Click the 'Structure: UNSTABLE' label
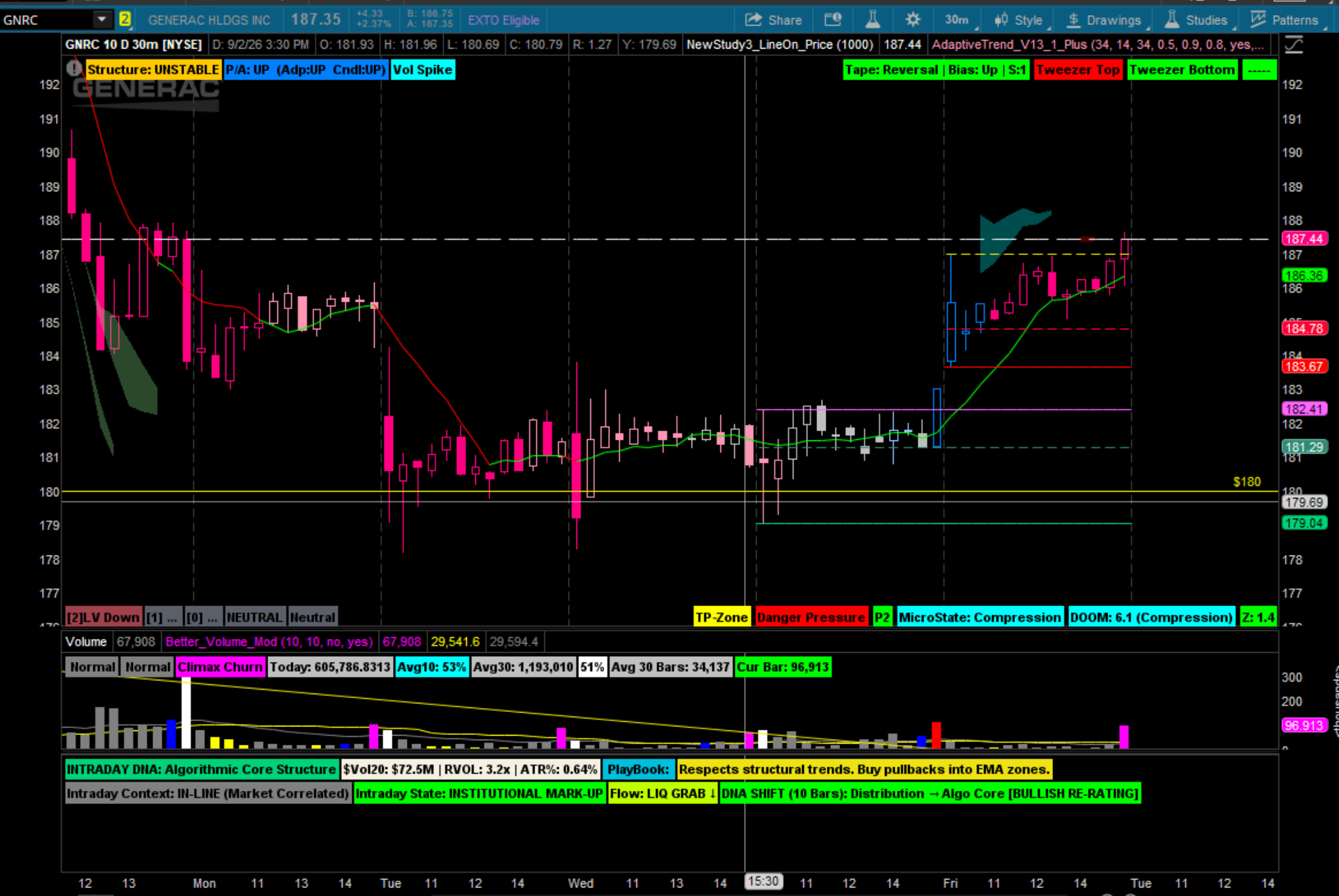 (153, 70)
